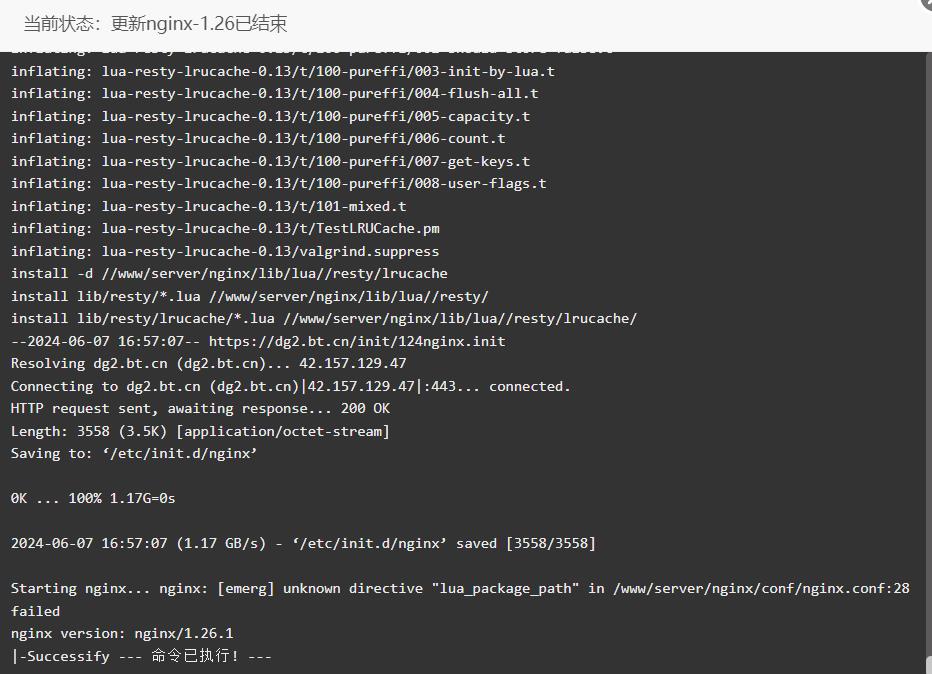This screenshot has width=932, height=674.
Task: Click the Successify 命令已执行 final line
Action: click(141, 656)
